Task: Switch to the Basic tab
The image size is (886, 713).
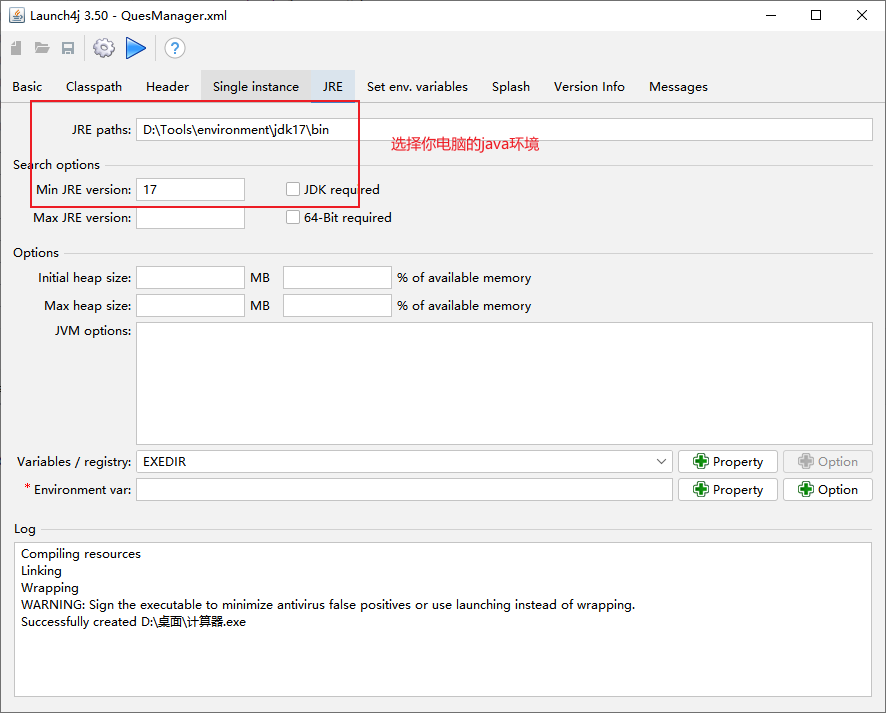Action: click(x=27, y=87)
